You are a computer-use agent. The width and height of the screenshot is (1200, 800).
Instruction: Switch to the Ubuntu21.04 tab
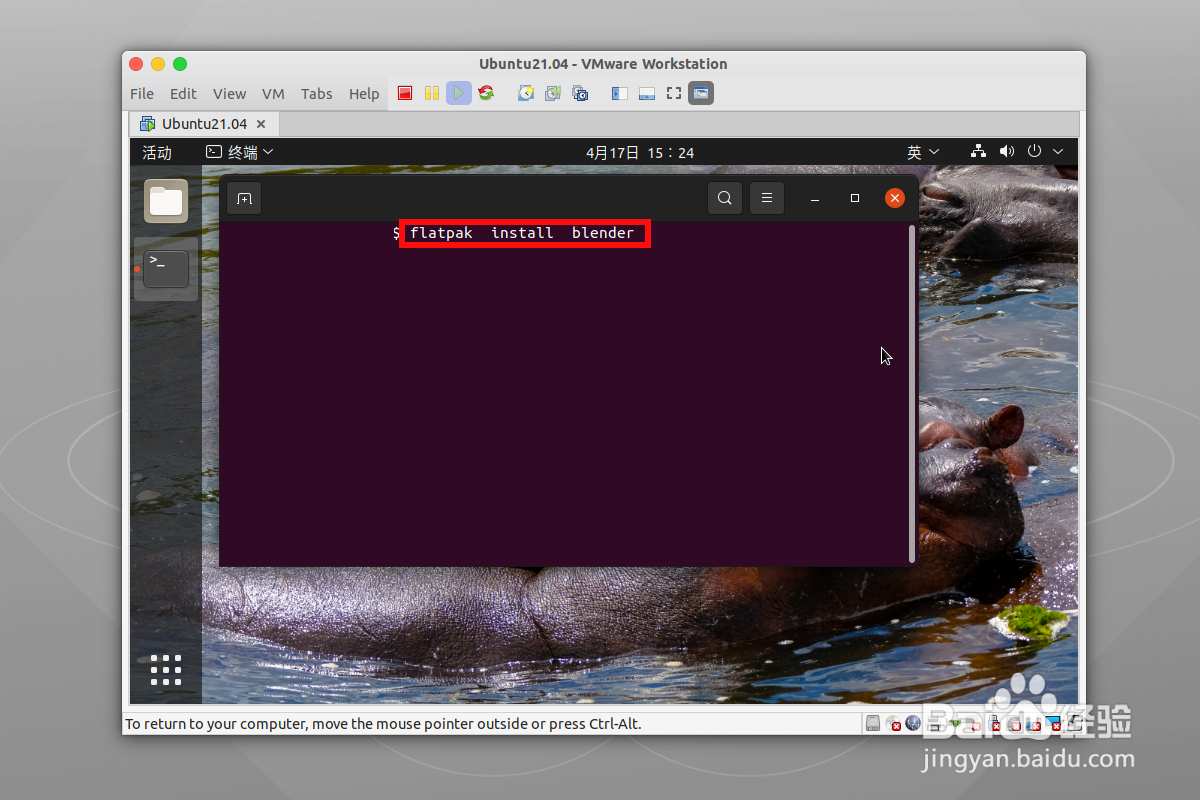(x=203, y=123)
